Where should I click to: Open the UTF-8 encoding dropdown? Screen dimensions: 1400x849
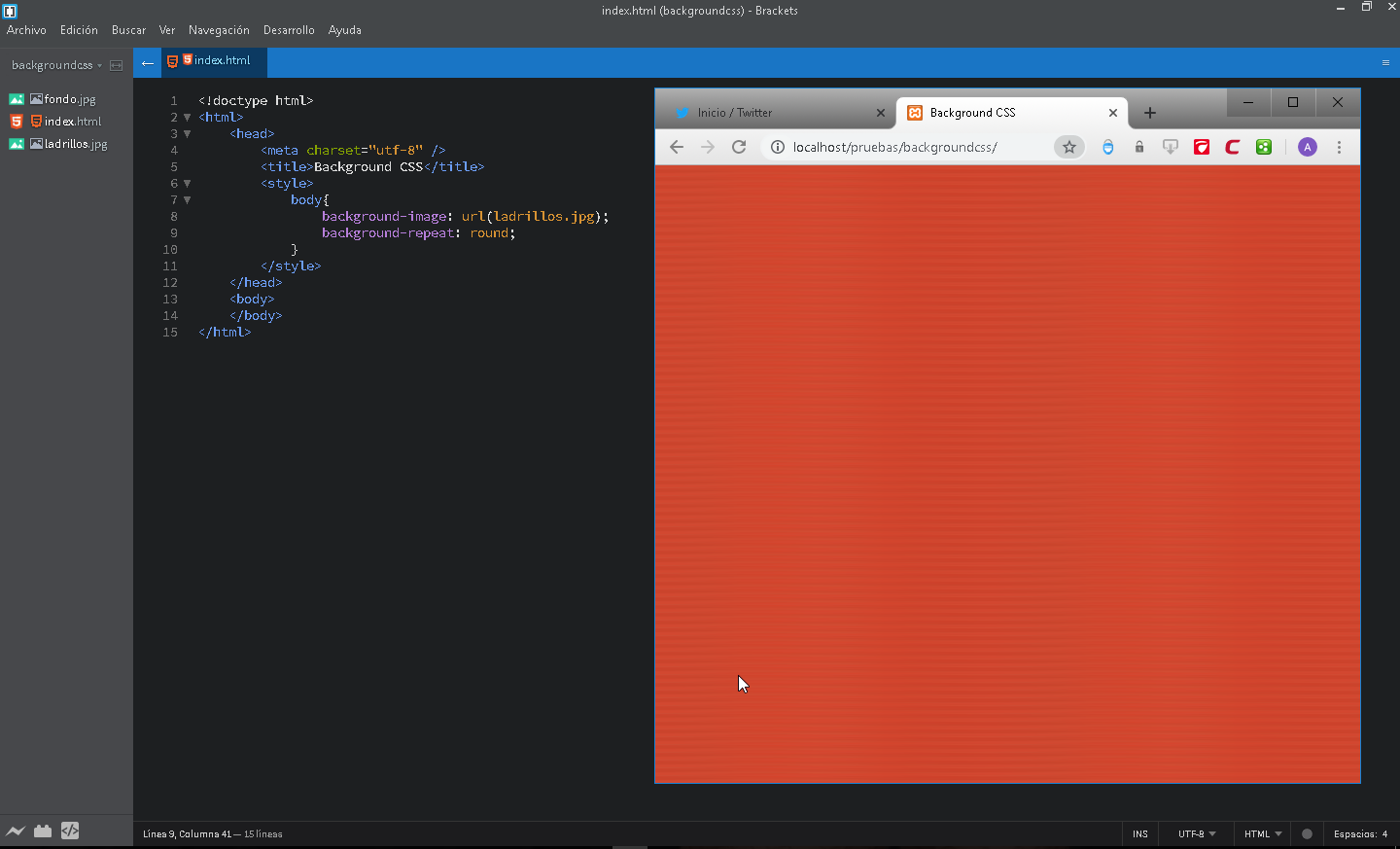tap(1195, 833)
